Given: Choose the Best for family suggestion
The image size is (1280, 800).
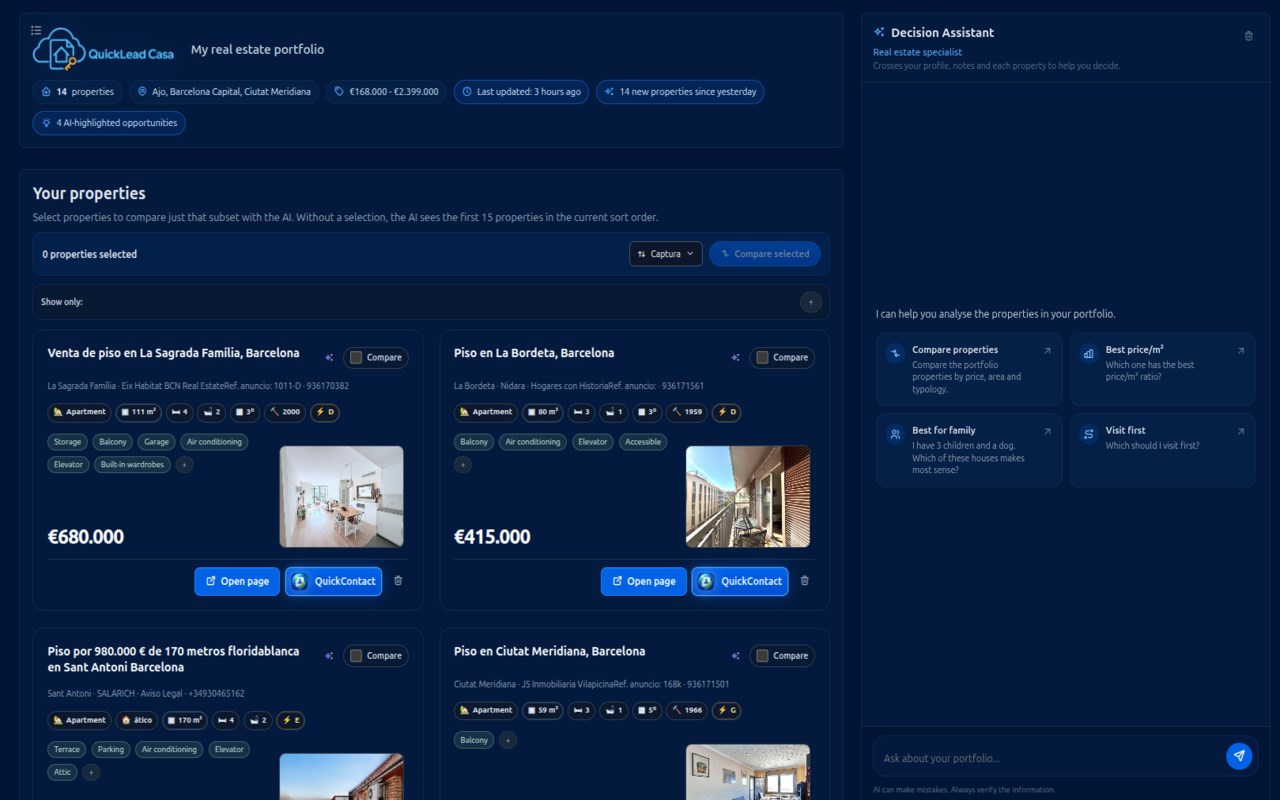Looking at the screenshot, I should (x=969, y=450).
